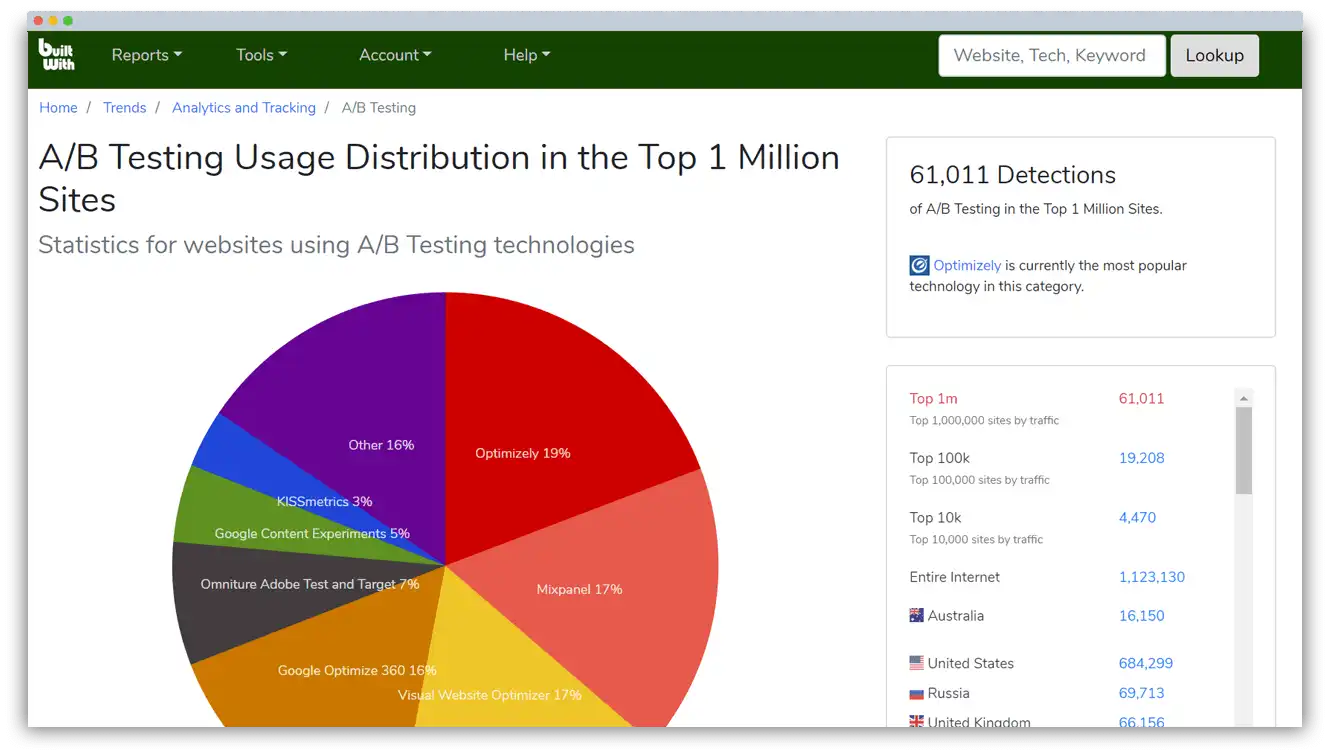Click the scrollbar up arrow in stats list
This screenshot has height=753, width=1339.
point(1244,398)
